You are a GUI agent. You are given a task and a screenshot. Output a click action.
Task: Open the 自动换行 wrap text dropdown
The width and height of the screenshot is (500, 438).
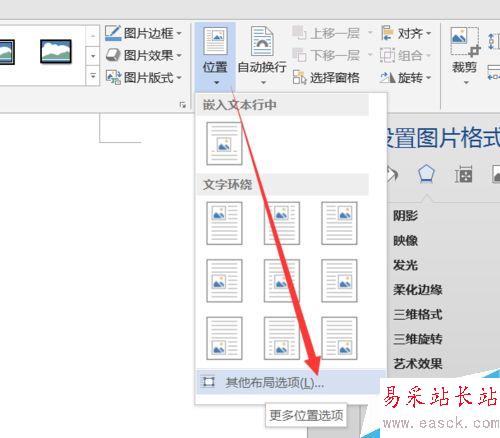point(262,56)
